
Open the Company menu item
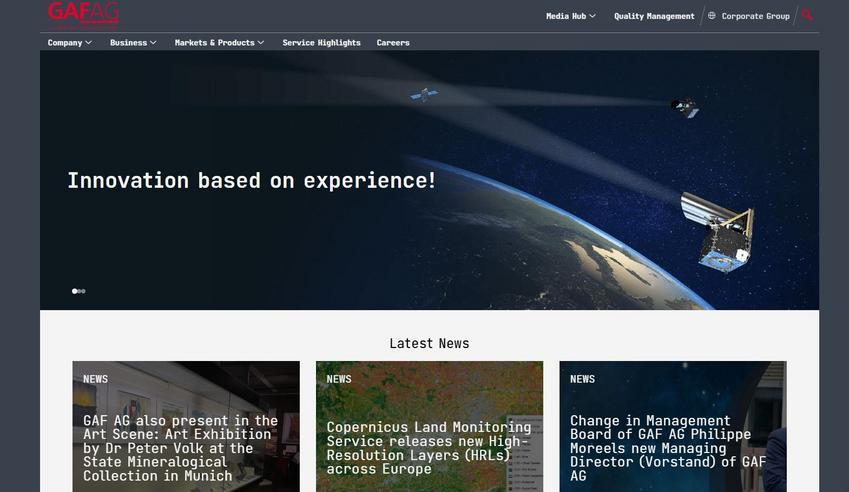click(65, 43)
